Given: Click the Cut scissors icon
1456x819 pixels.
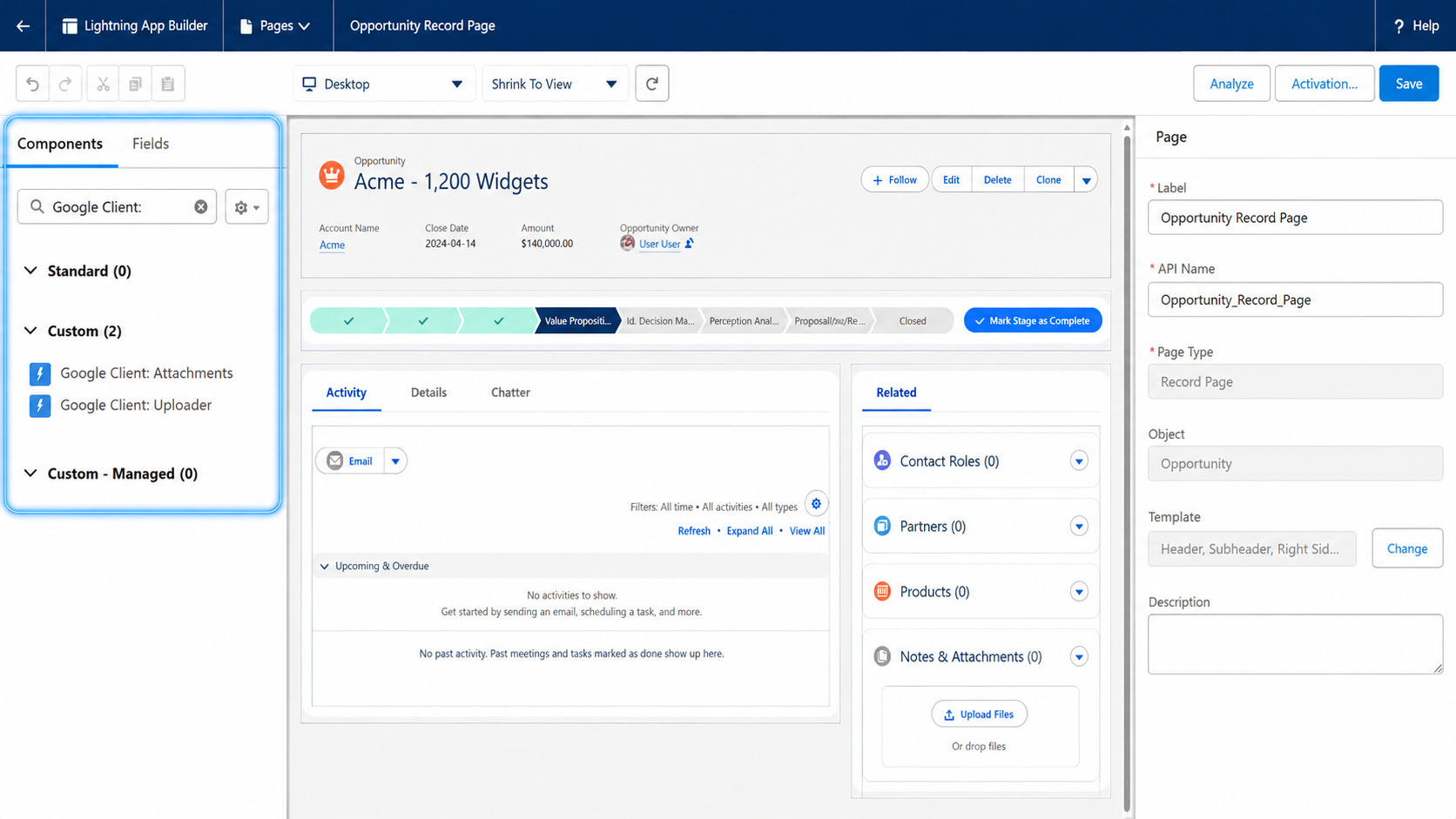Looking at the screenshot, I should [103, 84].
